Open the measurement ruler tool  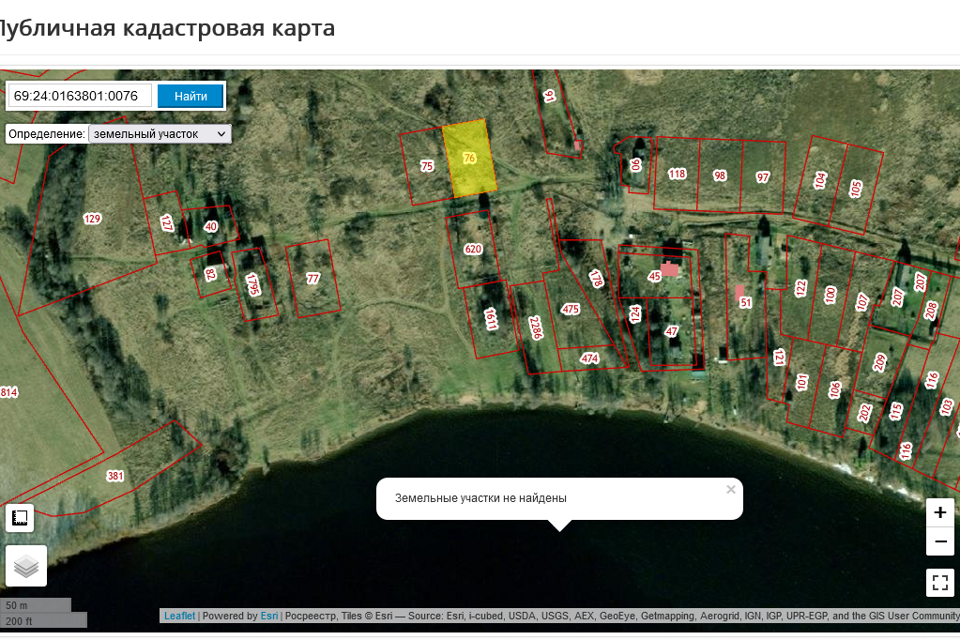pos(20,518)
